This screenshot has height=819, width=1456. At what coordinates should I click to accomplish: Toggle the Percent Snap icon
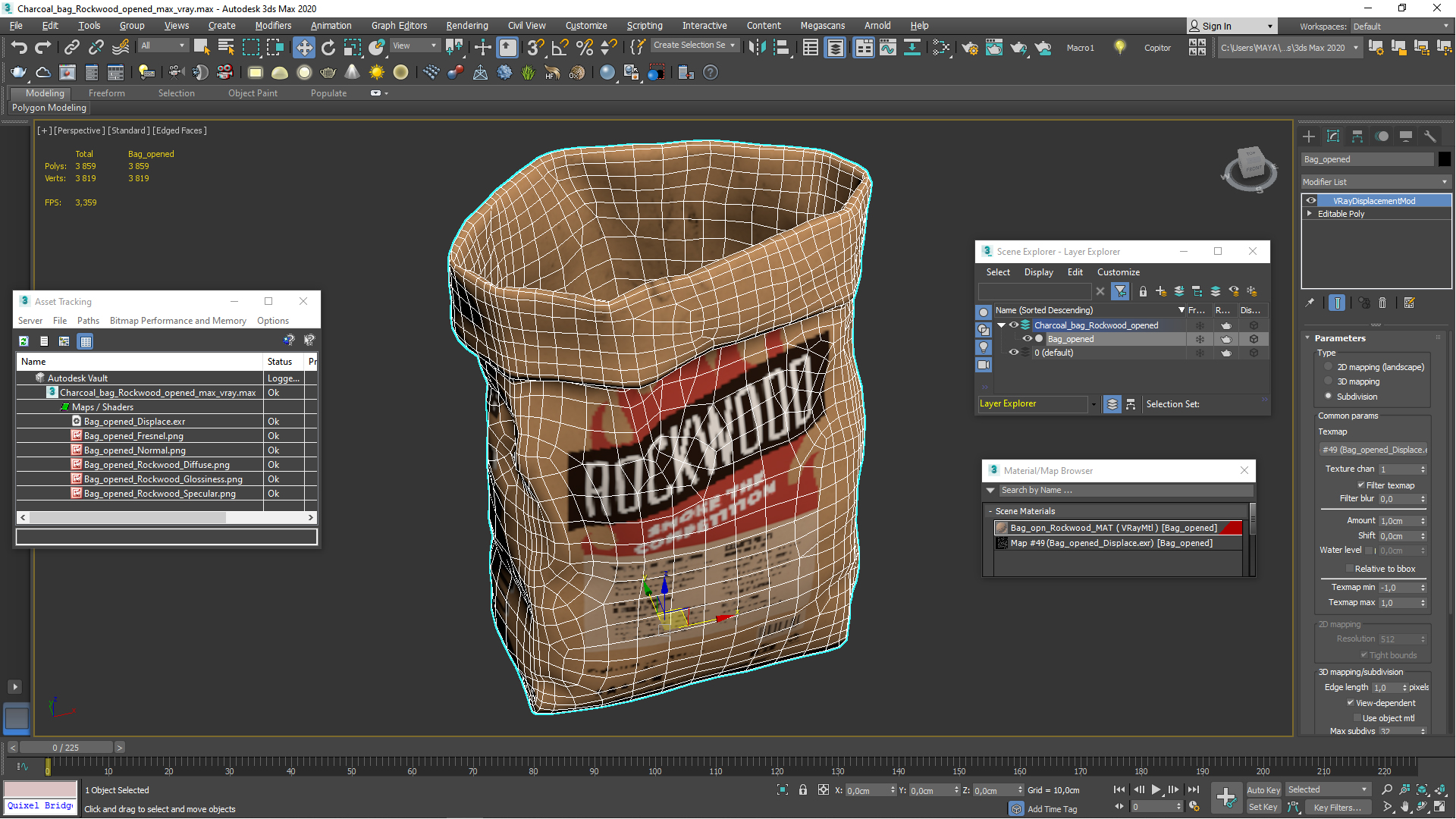584,47
